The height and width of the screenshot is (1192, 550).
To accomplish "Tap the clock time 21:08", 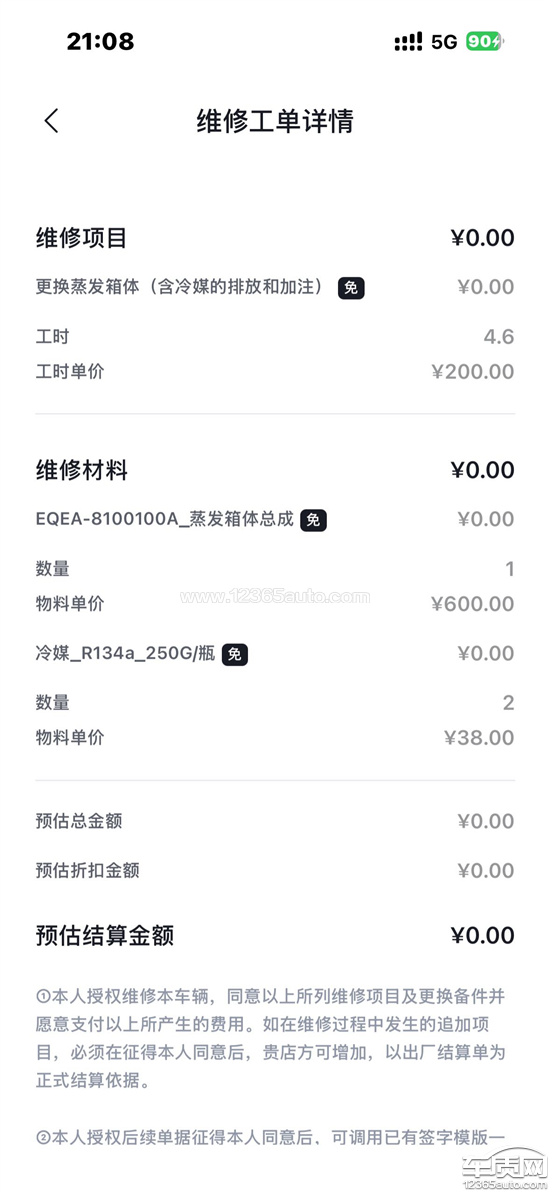I will [x=100, y=42].
